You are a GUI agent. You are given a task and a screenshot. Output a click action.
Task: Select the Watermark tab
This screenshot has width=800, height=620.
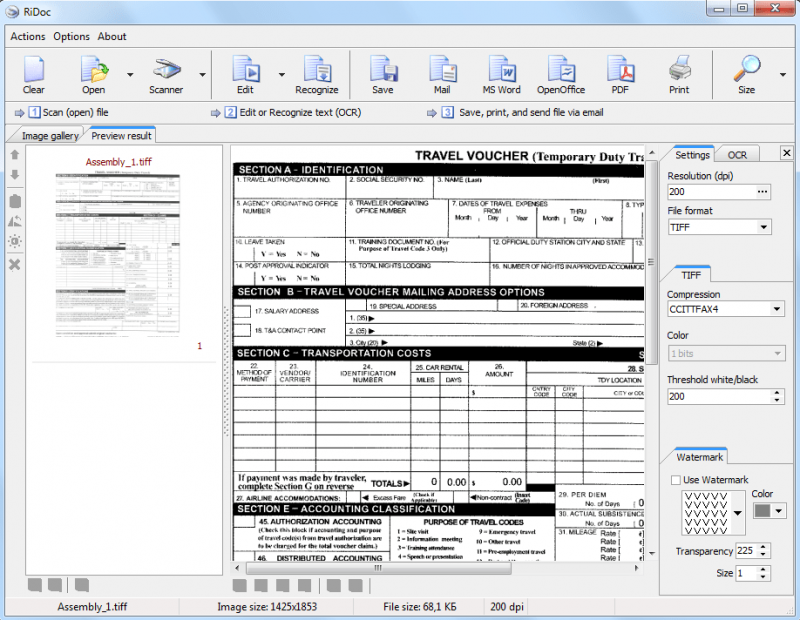pyautogui.click(x=699, y=457)
